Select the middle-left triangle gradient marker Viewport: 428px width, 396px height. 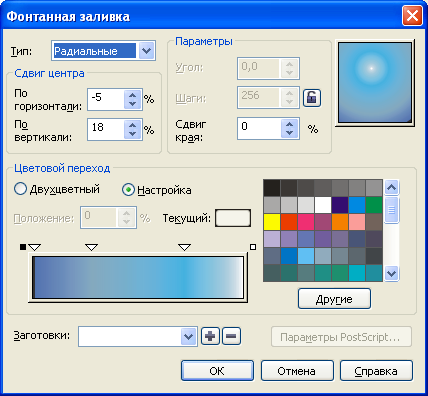91,247
